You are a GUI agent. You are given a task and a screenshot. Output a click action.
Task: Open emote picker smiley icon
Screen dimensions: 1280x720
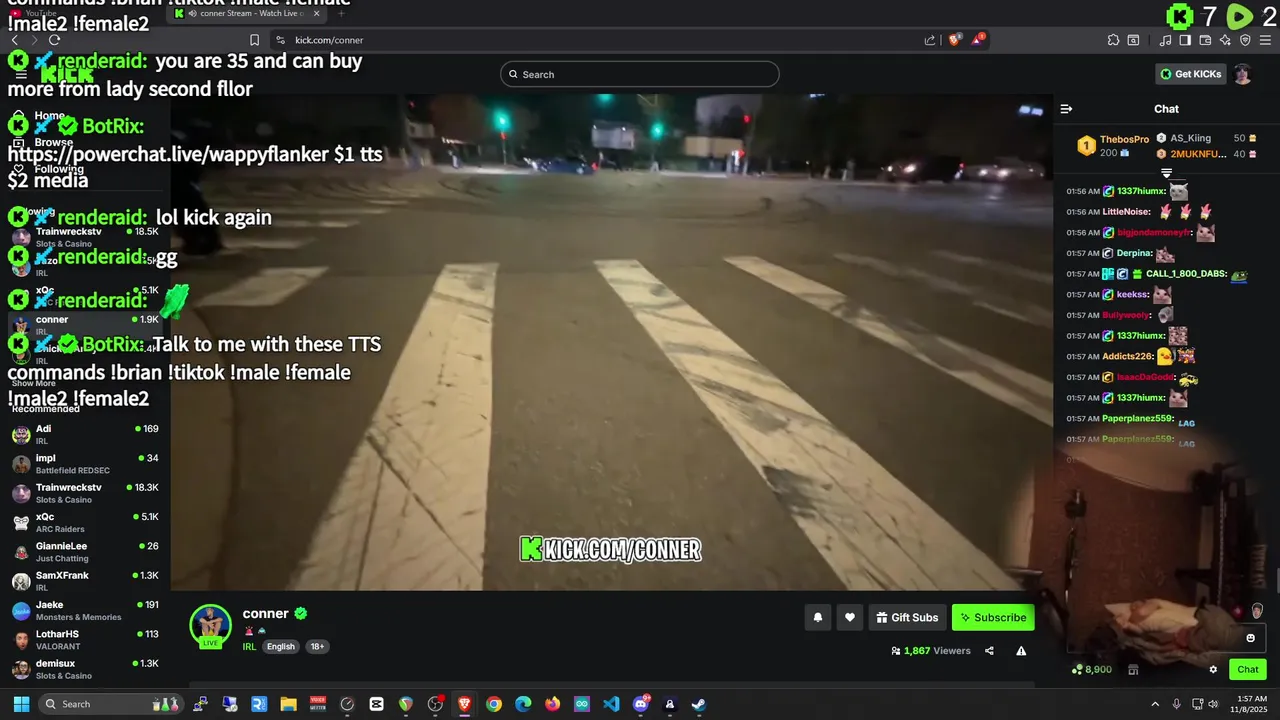(x=1250, y=638)
